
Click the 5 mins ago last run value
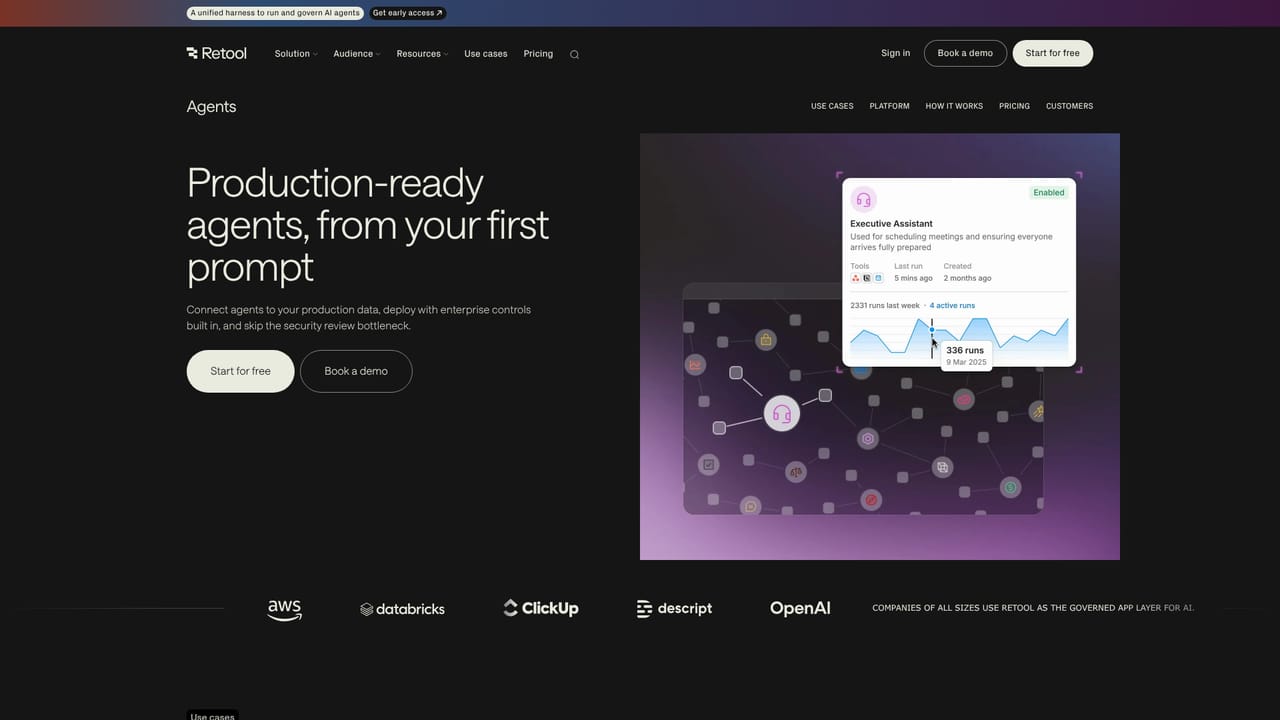[913, 278]
